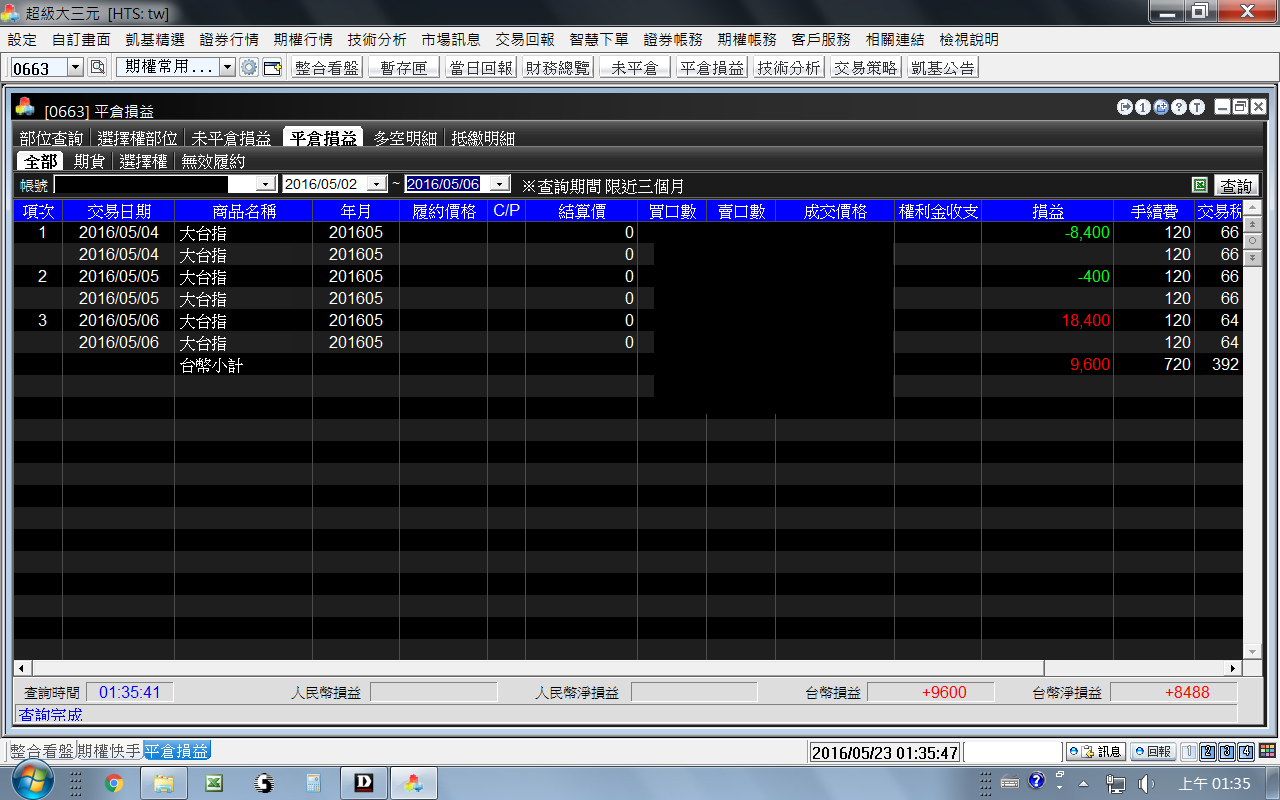Click the account search icon beside 0663
The image size is (1280, 800).
click(97, 68)
